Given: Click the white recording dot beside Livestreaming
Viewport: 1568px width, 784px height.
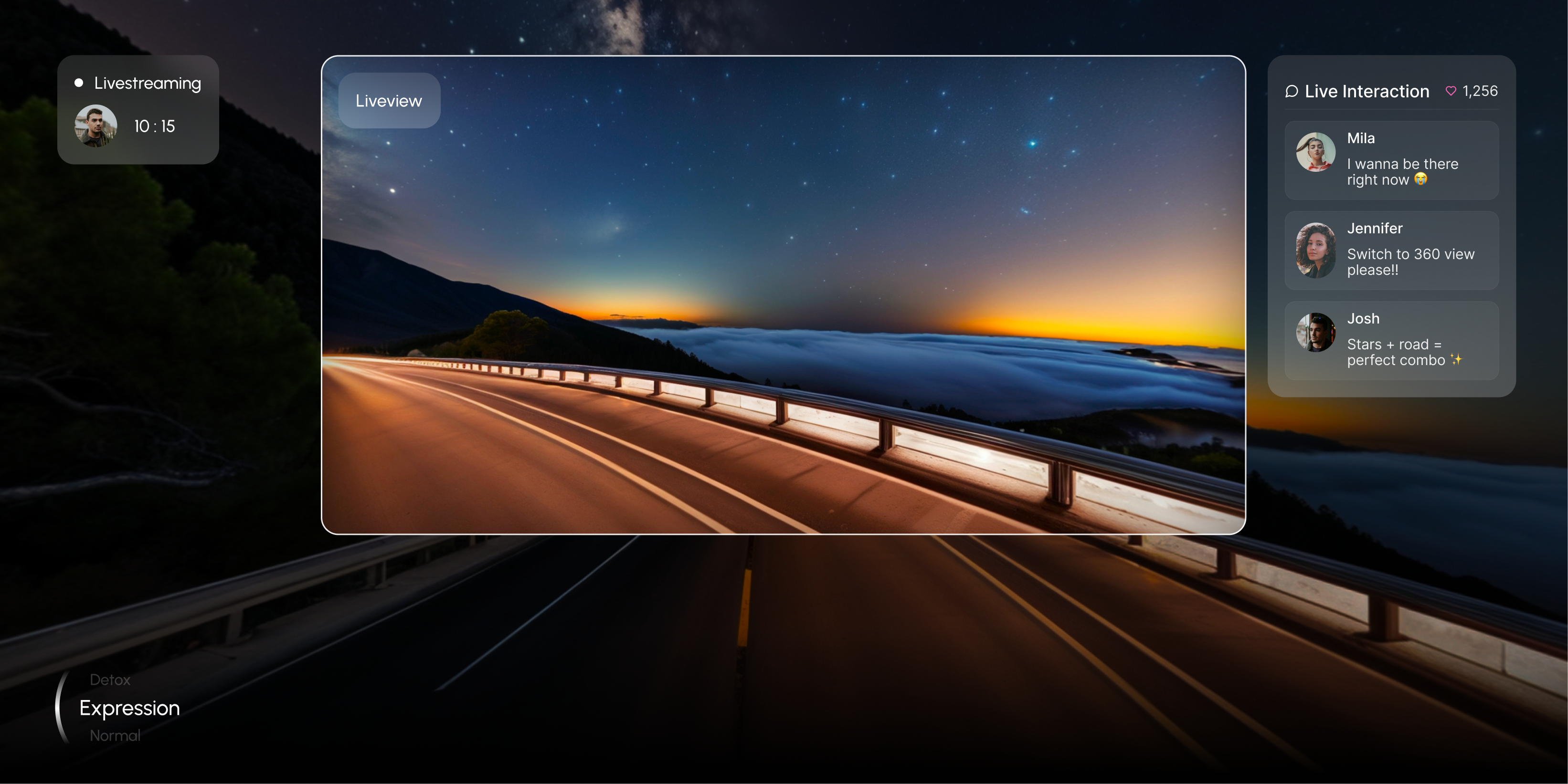Looking at the screenshot, I should tap(78, 83).
